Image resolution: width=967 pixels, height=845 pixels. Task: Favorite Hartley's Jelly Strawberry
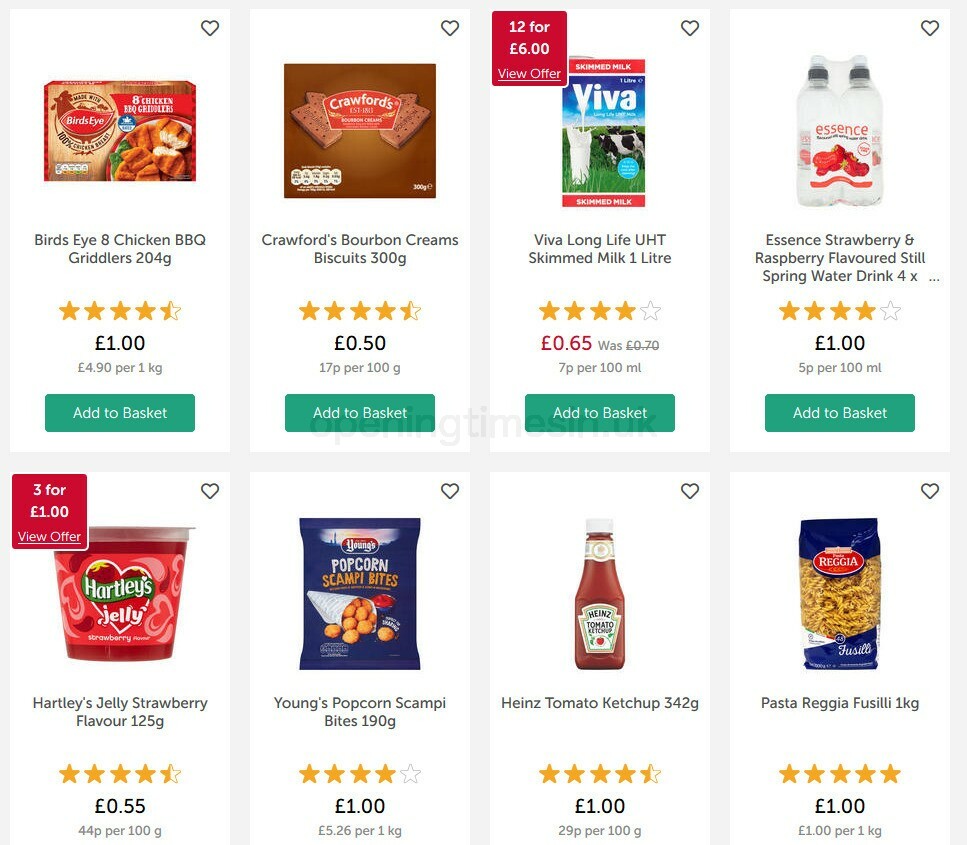tap(210, 491)
